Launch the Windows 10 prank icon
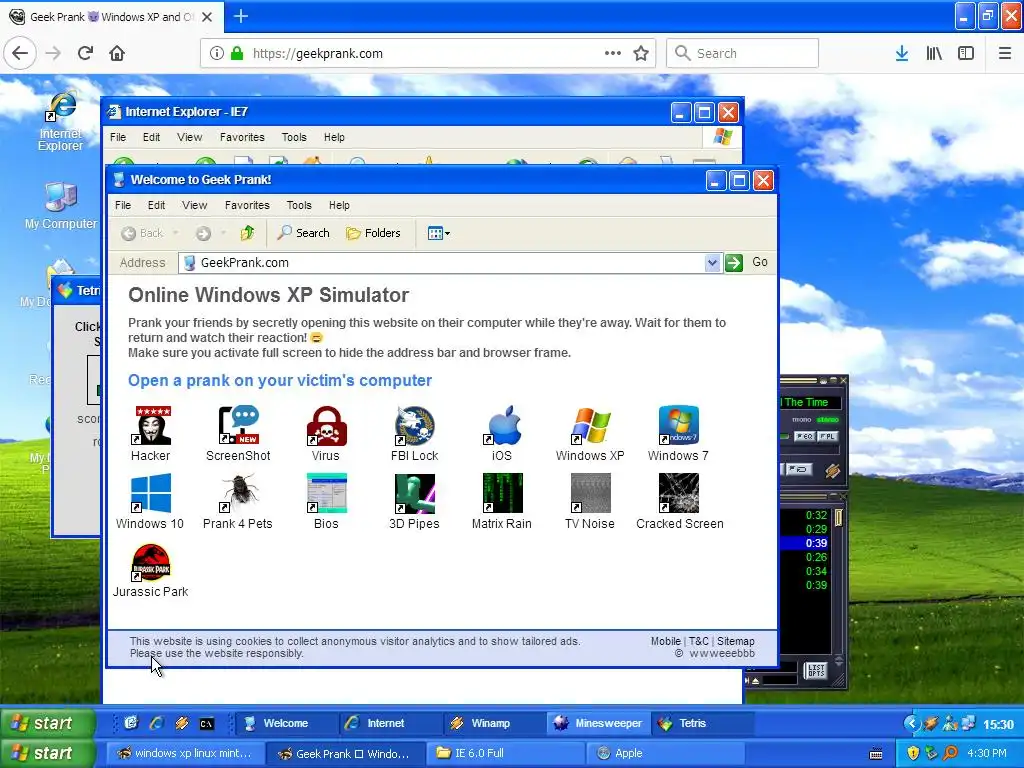Screen dimensions: 1024x768 tap(150, 502)
